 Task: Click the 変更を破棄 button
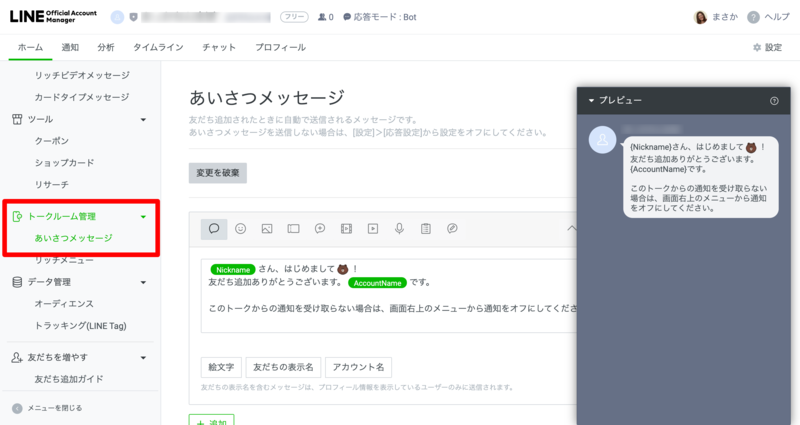coord(218,173)
